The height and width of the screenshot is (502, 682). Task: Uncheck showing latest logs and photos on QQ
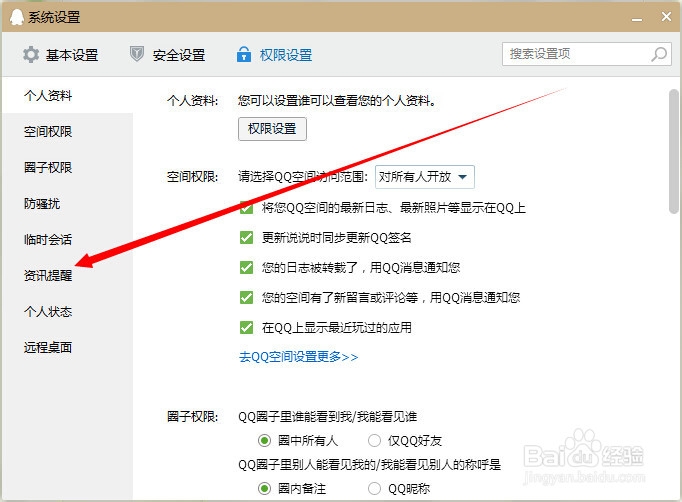click(x=246, y=207)
